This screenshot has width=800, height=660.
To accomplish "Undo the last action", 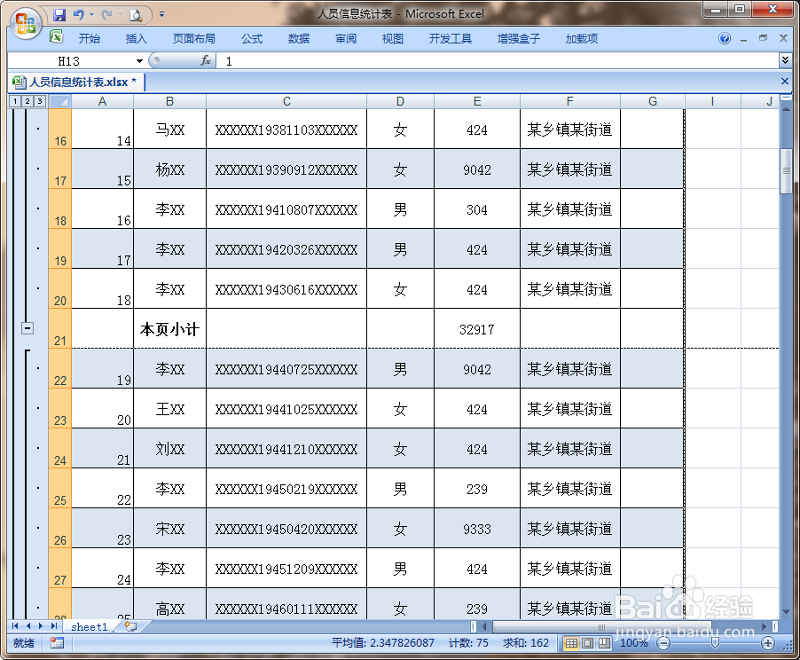I will coord(78,15).
